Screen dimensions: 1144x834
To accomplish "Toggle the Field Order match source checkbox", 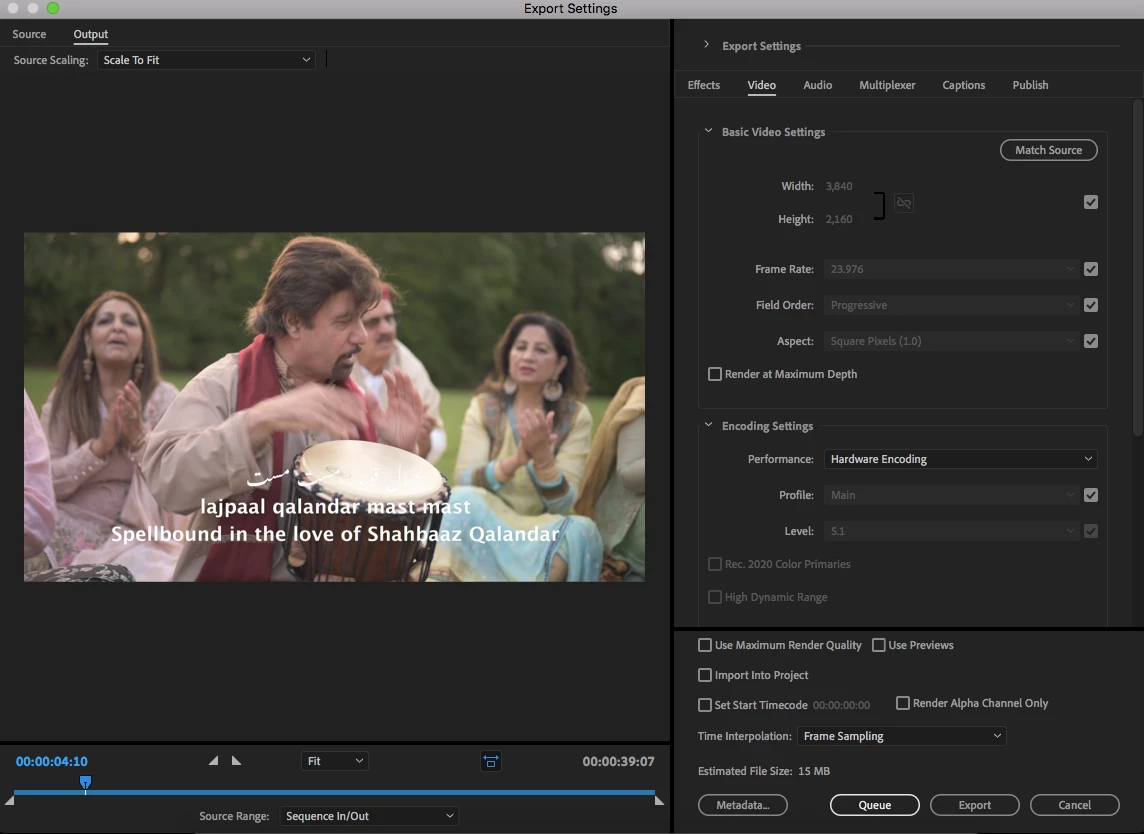I will coord(1091,305).
